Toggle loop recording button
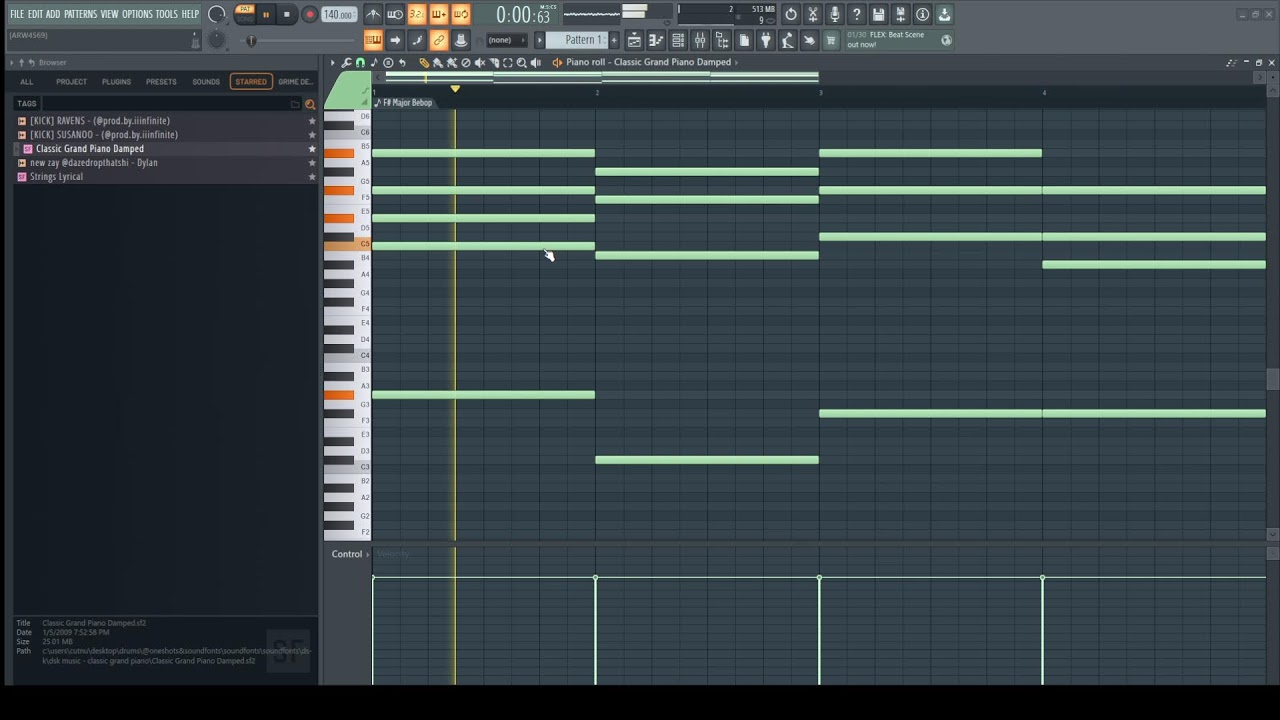1280x720 pixels. pyautogui.click(x=461, y=14)
